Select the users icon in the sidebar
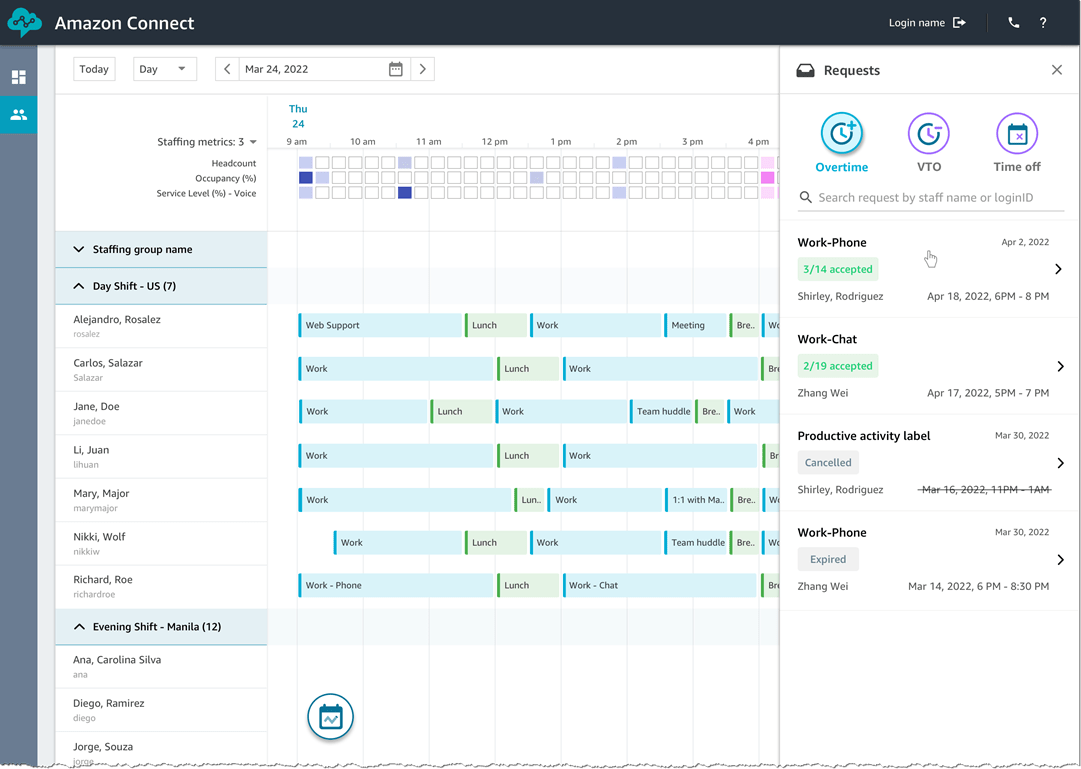 pyautogui.click(x=19, y=114)
